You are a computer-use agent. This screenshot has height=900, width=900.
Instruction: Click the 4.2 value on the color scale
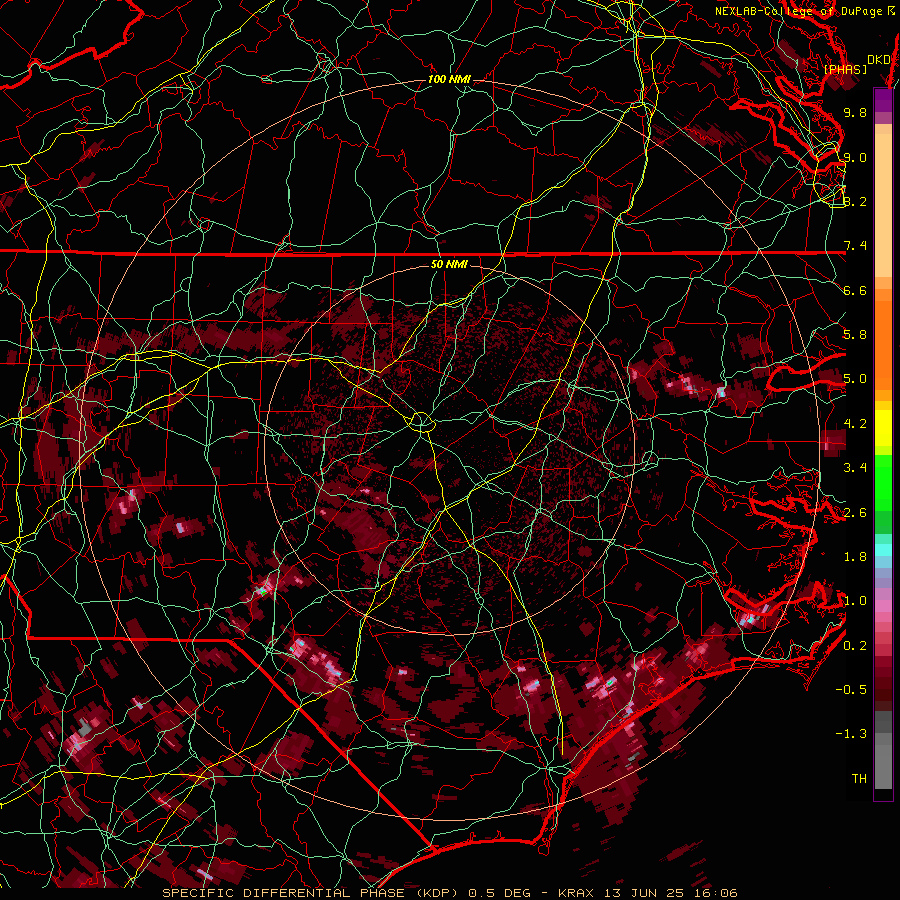point(855,424)
